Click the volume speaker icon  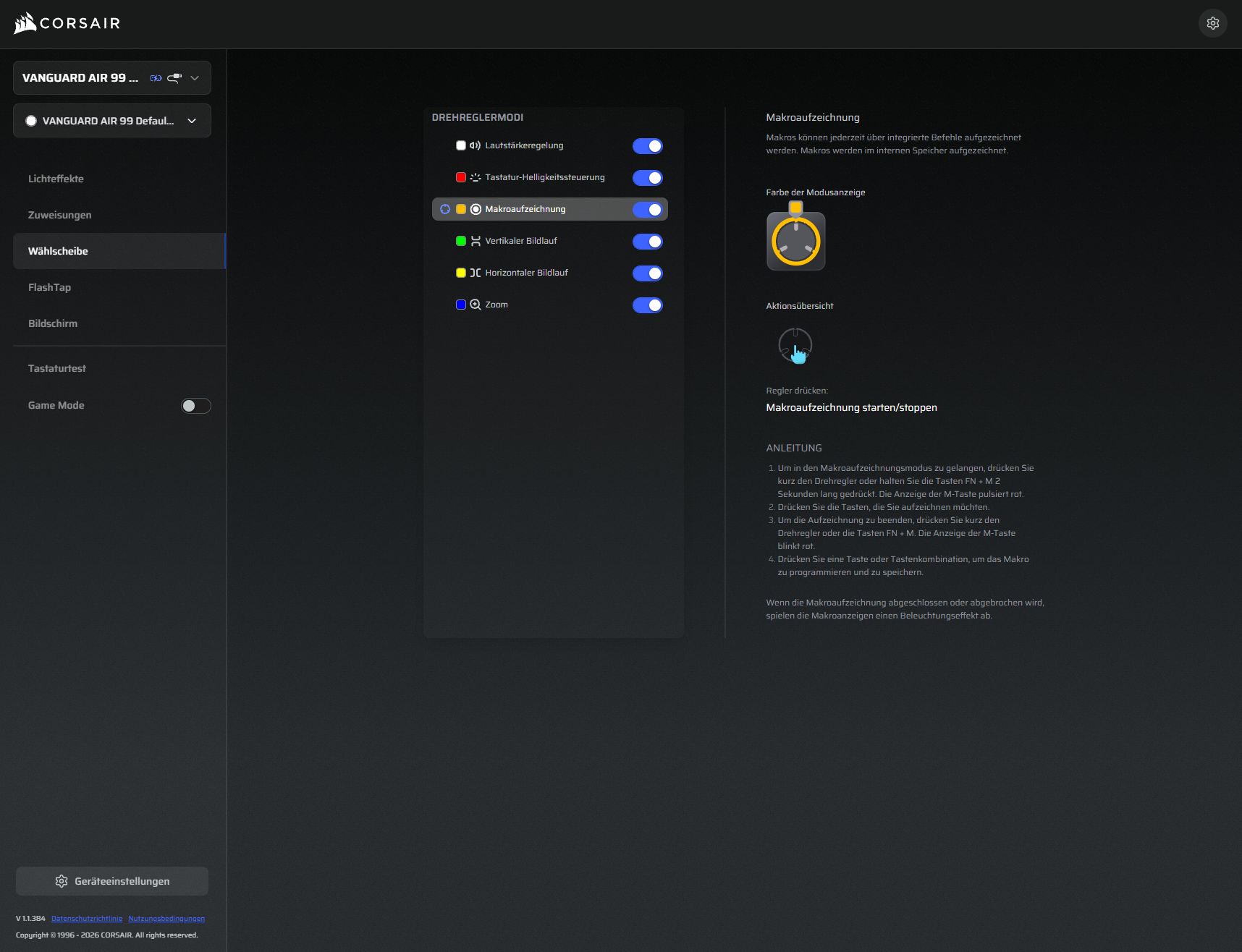click(x=476, y=145)
